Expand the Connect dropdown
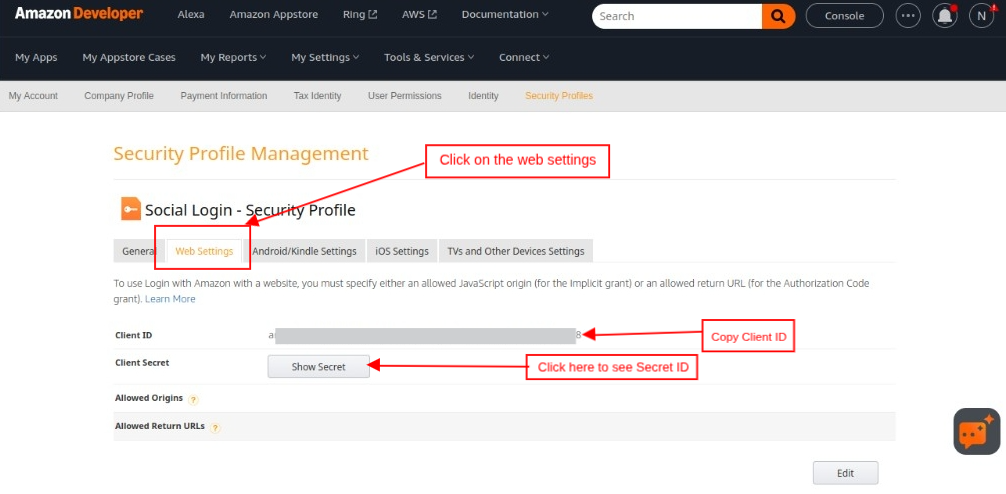The image size is (1006, 494). 524,58
